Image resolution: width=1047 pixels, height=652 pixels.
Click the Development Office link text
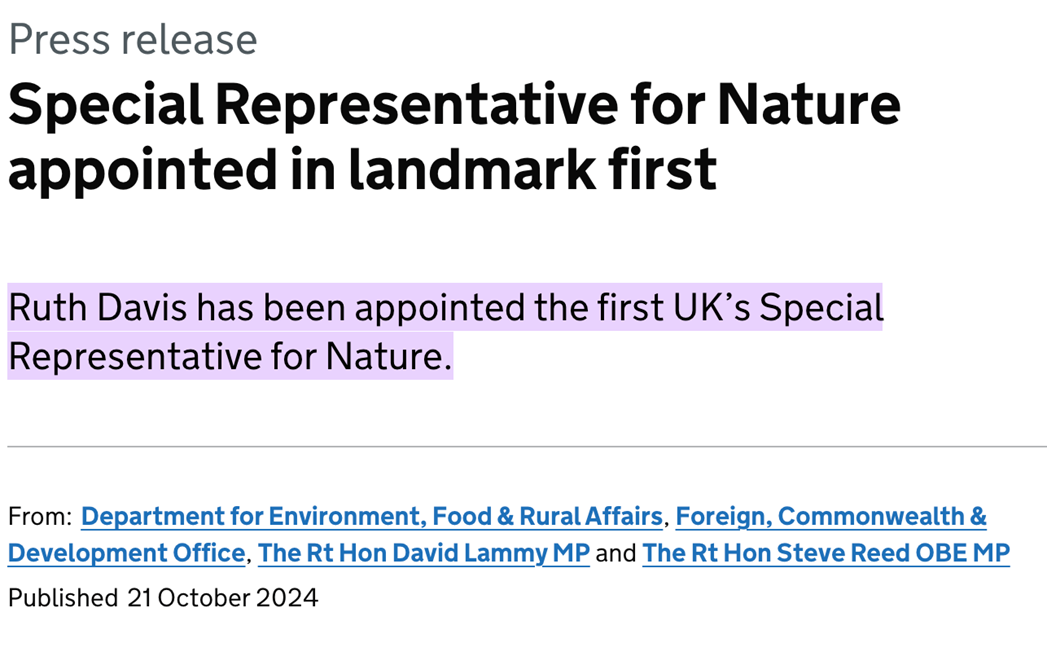126,553
